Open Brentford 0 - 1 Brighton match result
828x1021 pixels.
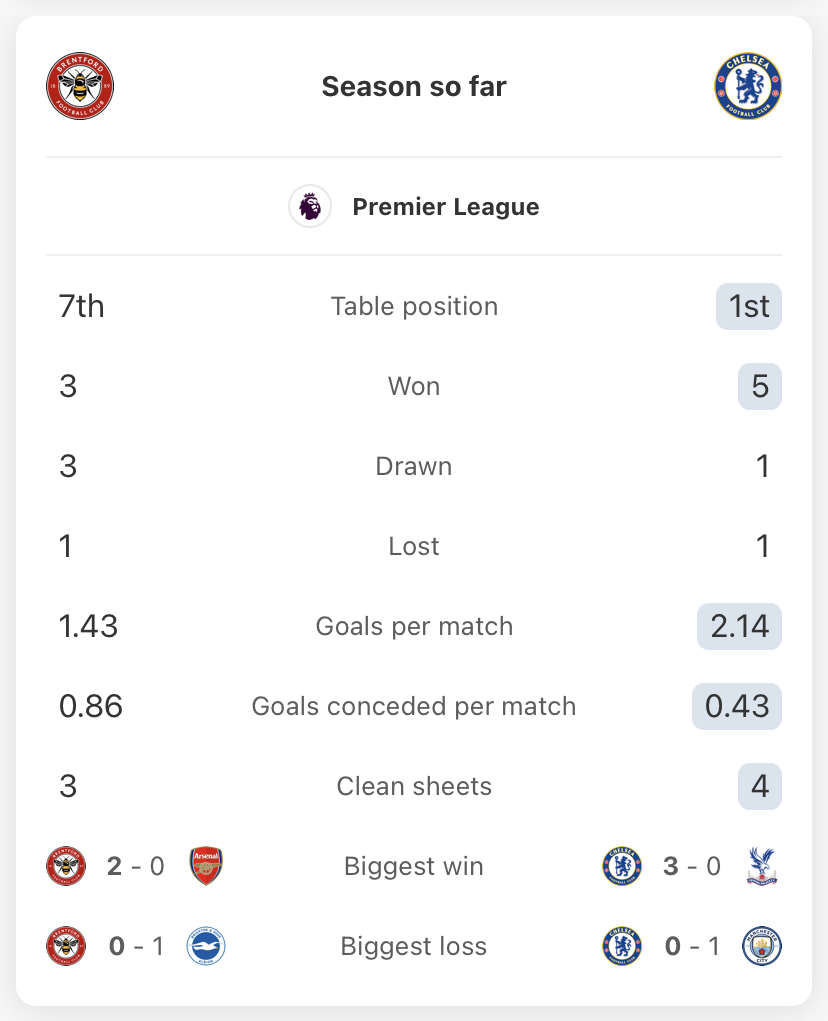[x=135, y=946]
